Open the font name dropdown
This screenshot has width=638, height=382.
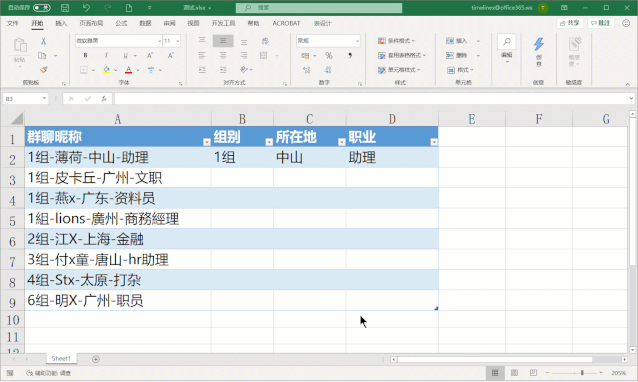click(159, 41)
